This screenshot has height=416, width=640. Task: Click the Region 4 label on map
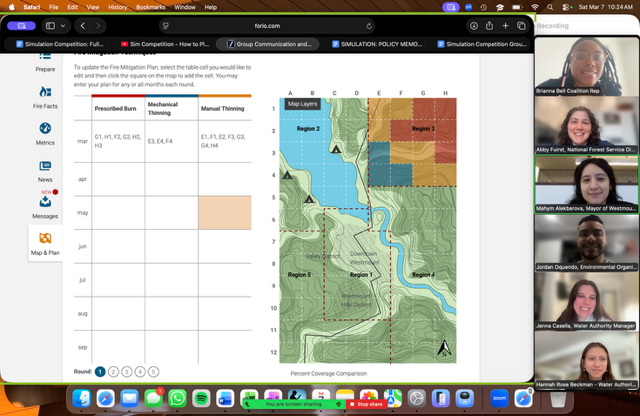tap(423, 275)
